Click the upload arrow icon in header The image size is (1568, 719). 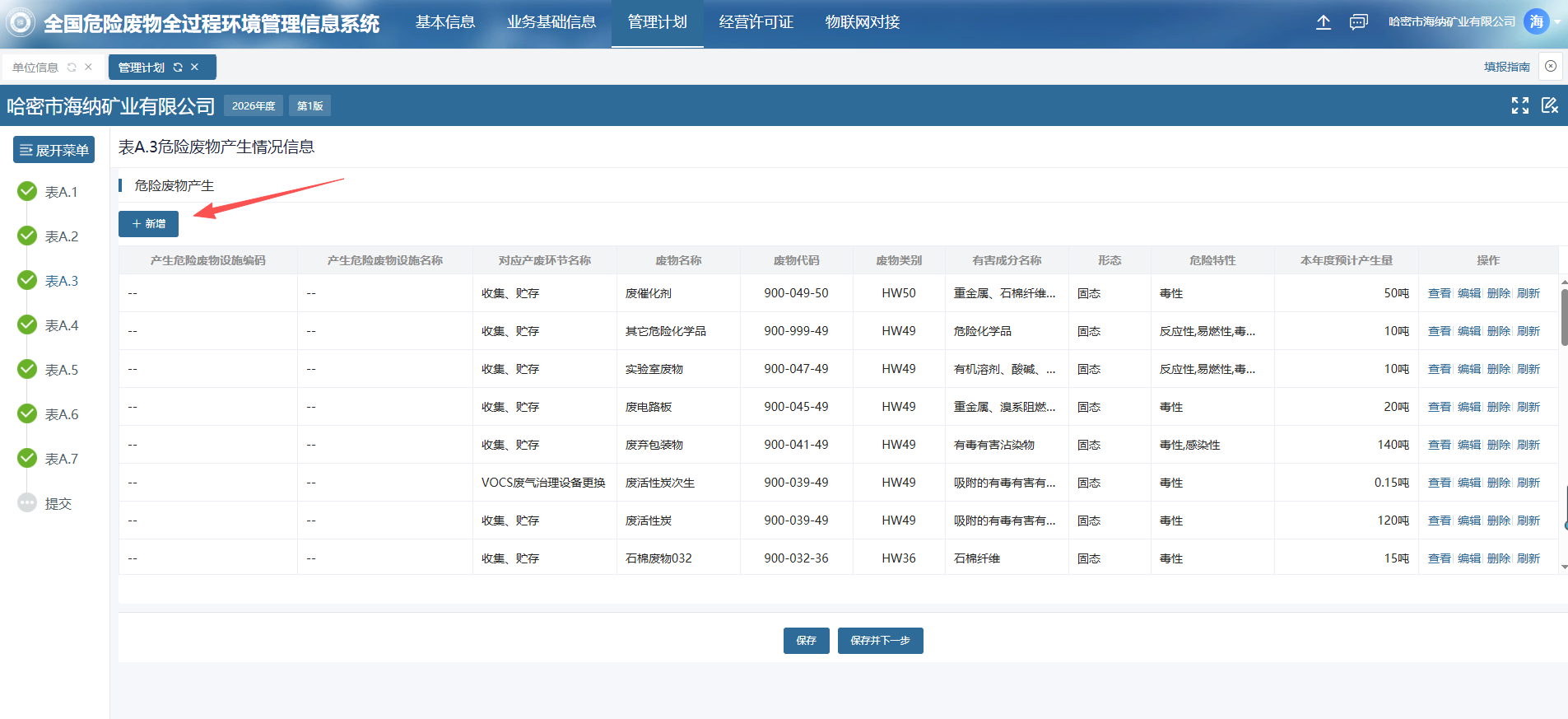pos(1323,22)
